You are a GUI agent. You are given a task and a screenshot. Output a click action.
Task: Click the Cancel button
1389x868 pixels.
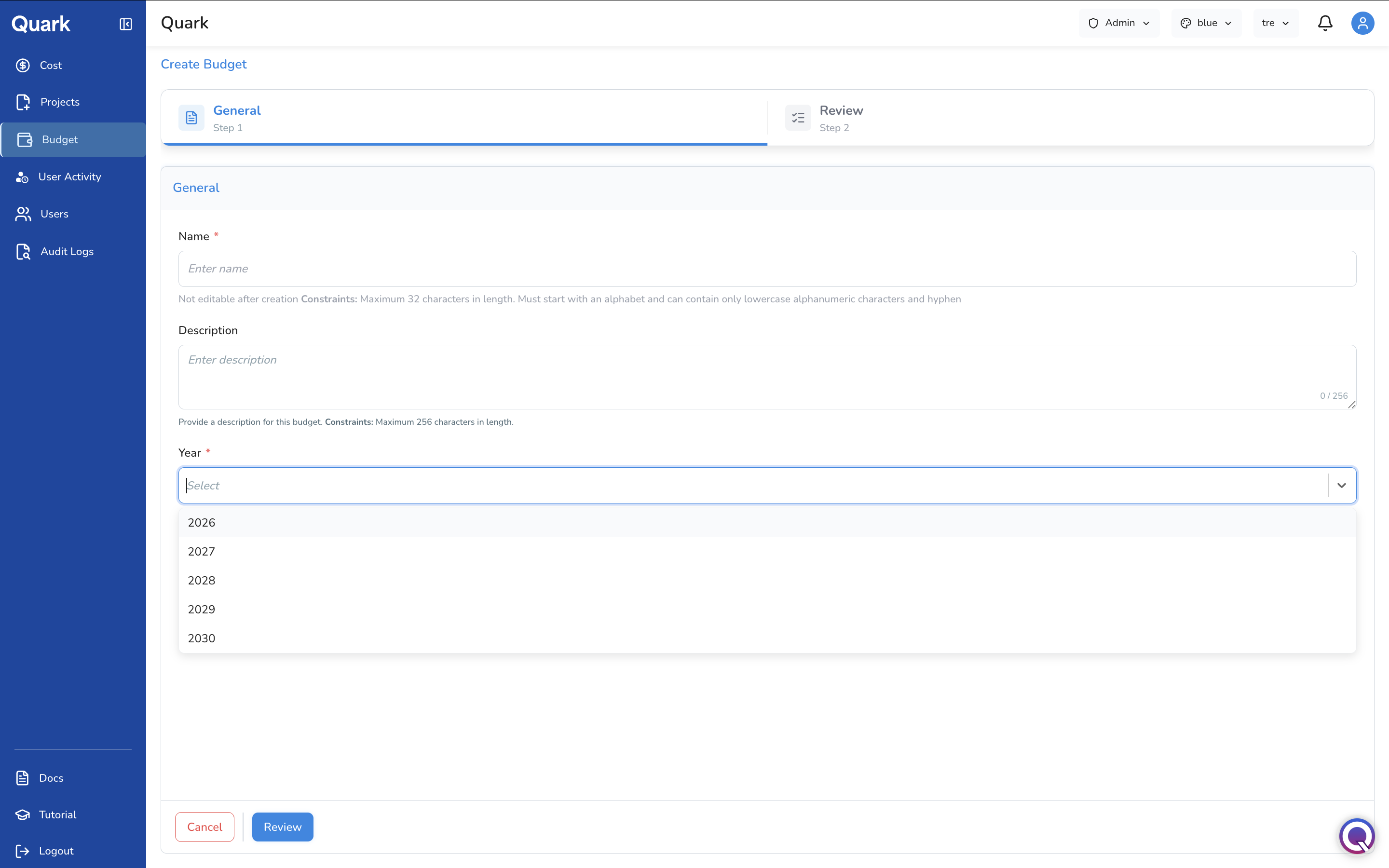[x=204, y=827]
